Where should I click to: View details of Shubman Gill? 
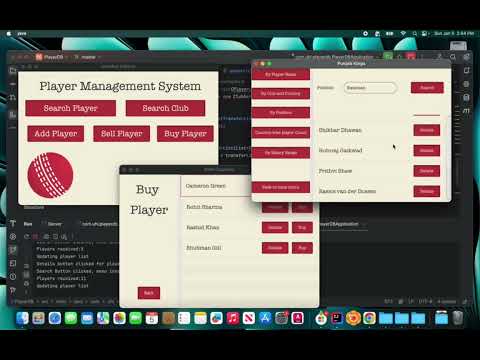click(x=275, y=248)
